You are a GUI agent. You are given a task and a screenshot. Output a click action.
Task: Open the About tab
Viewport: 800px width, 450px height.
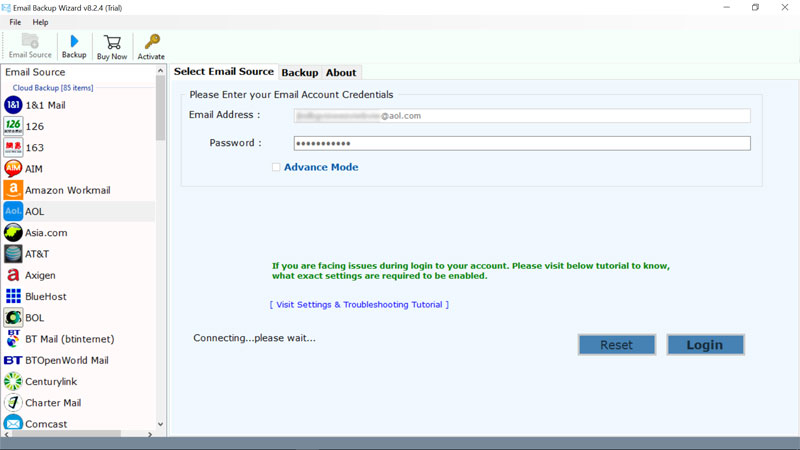pos(341,72)
